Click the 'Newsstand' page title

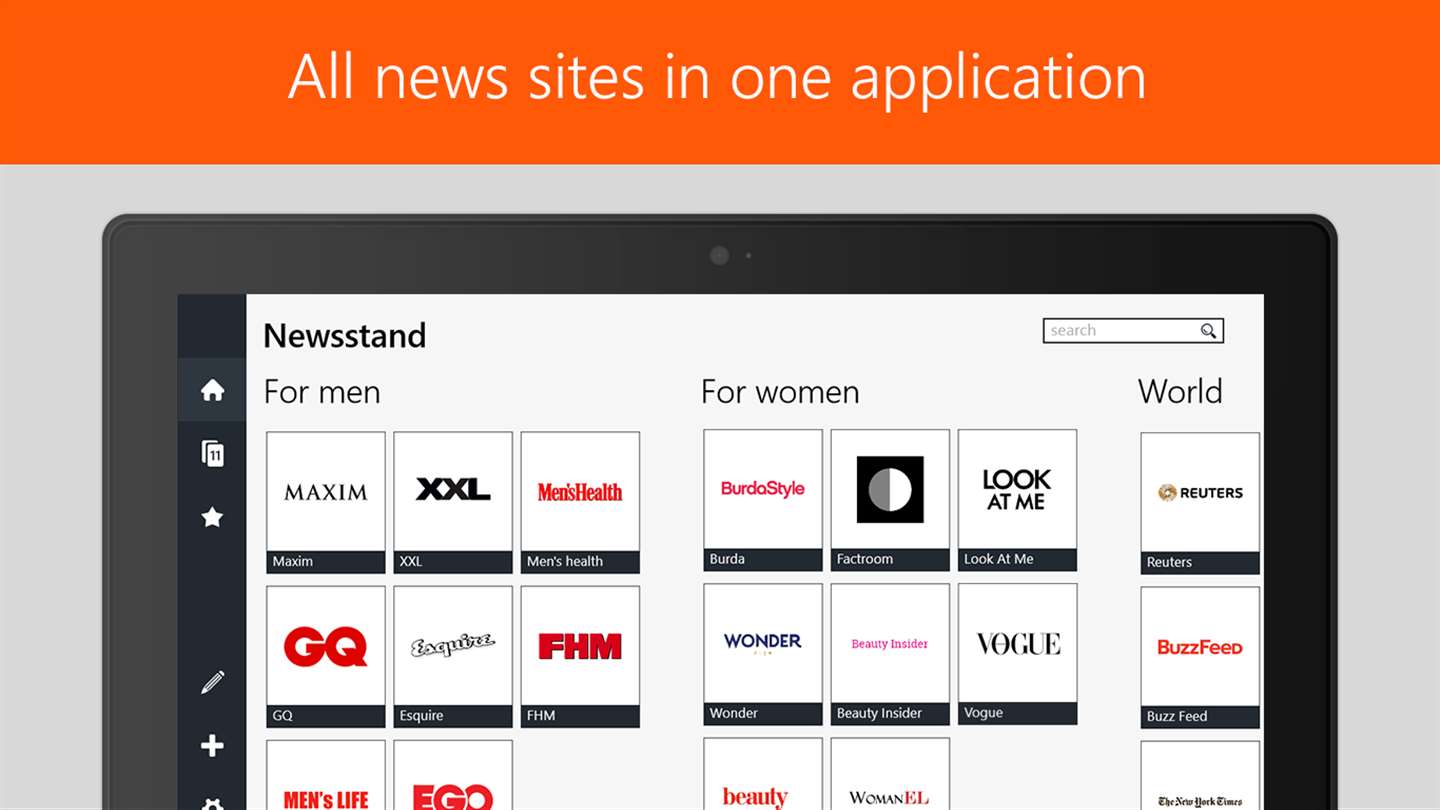345,336
